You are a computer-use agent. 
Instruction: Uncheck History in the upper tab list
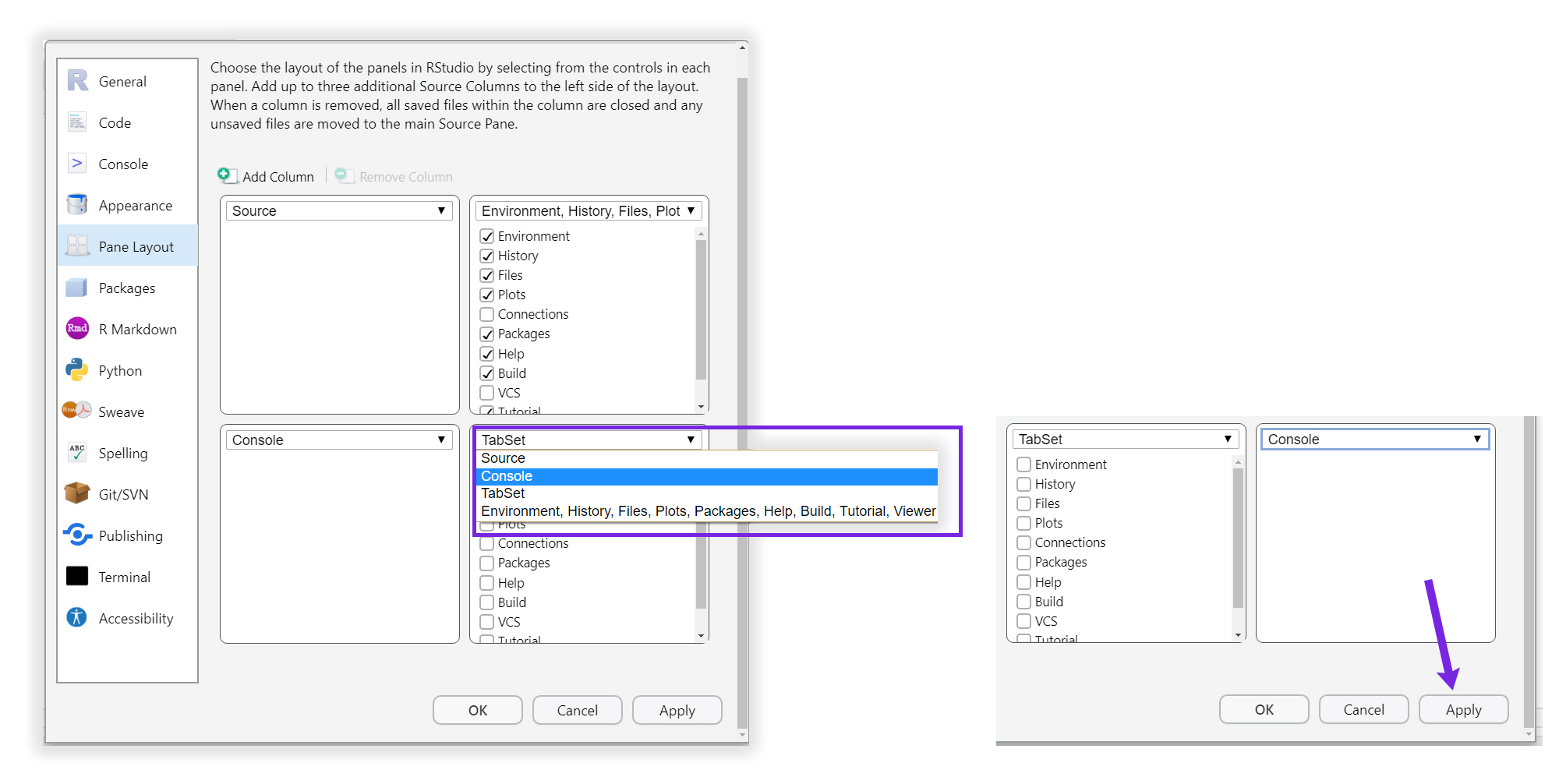pyautogui.click(x=487, y=256)
